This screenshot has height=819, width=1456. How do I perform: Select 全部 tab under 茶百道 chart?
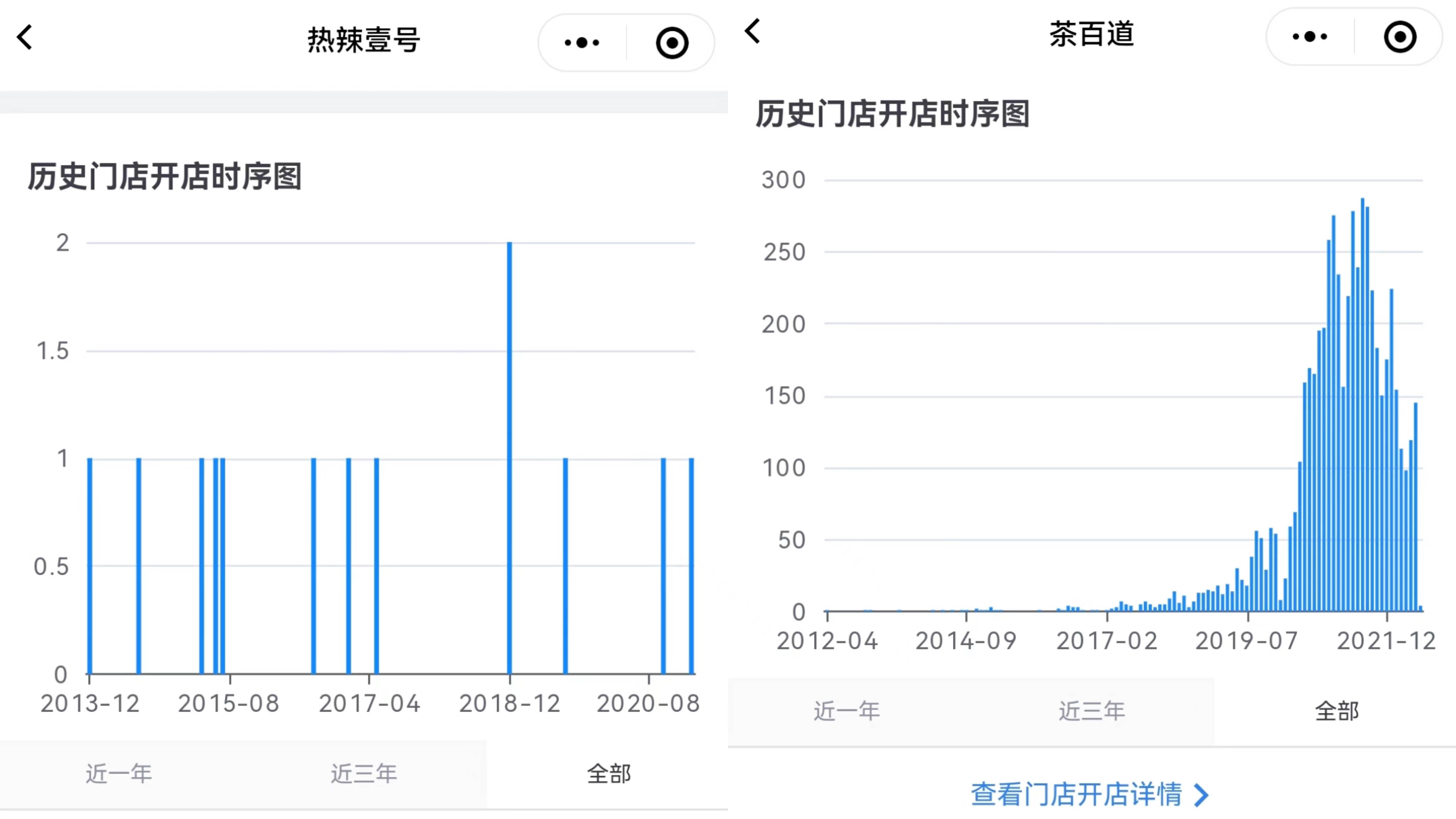(1337, 712)
